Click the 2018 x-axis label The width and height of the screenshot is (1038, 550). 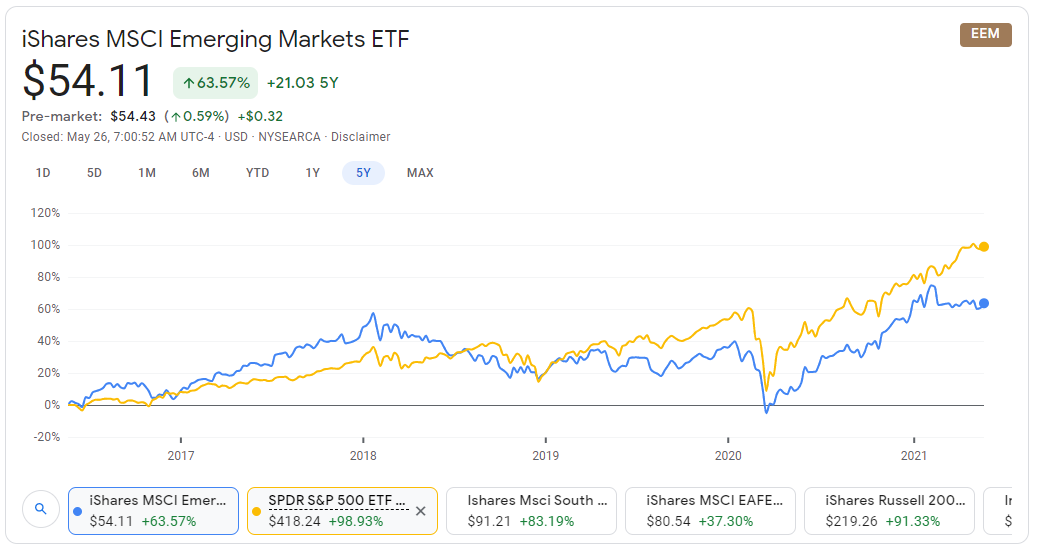pyautogui.click(x=363, y=455)
